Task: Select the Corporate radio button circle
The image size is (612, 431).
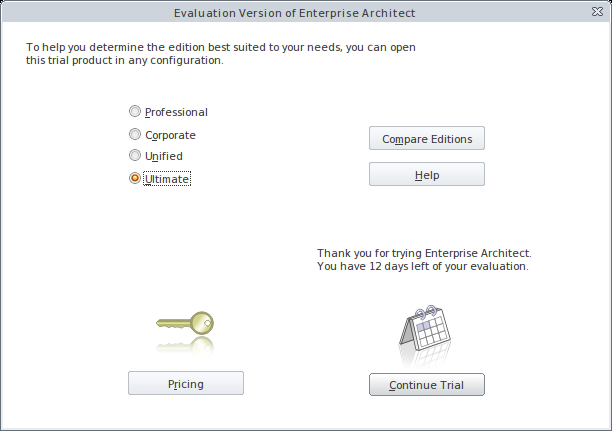Action: point(135,134)
